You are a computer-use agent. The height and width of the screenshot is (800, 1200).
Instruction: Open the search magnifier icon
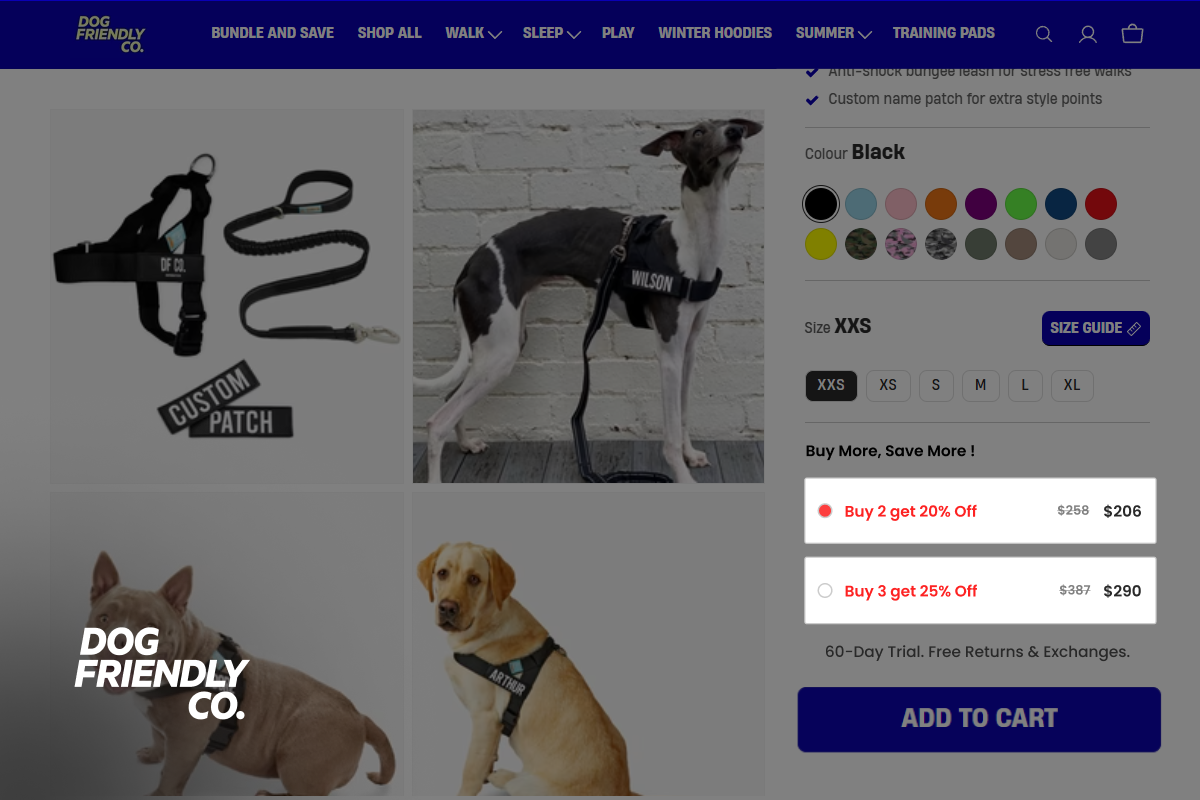tap(1044, 34)
